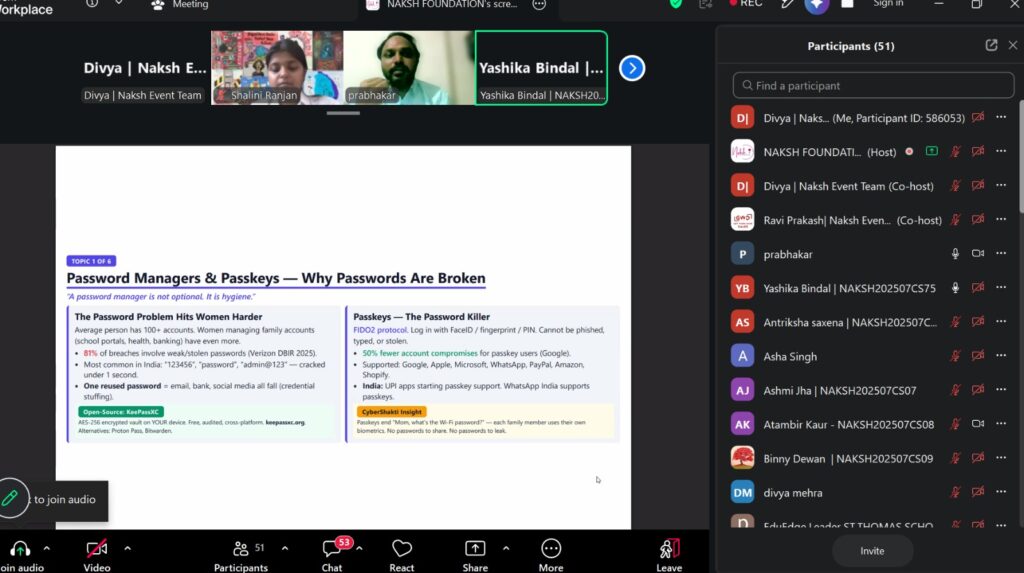Click the Leave meeting button

tap(669, 556)
